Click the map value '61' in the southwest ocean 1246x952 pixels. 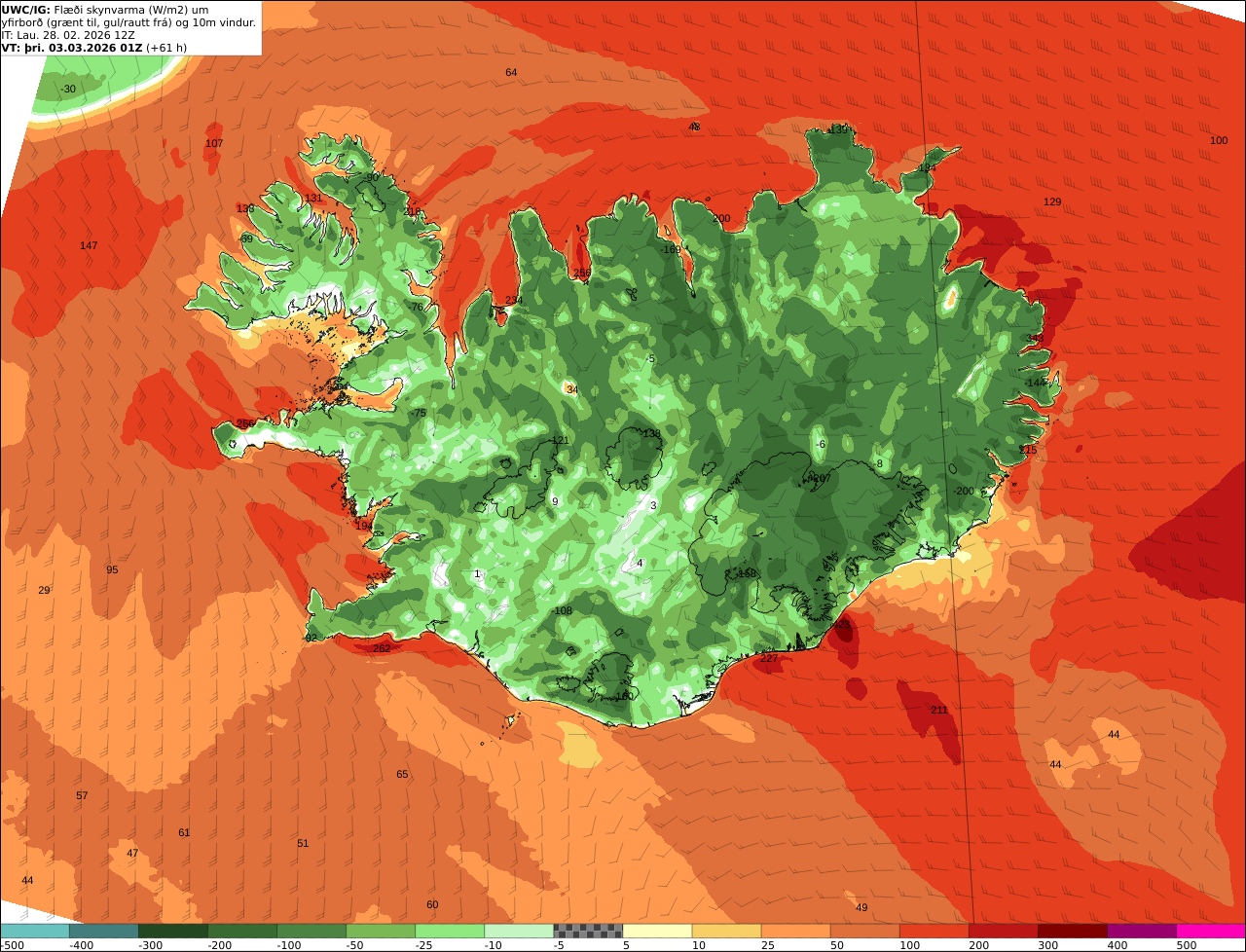(184, 833)
